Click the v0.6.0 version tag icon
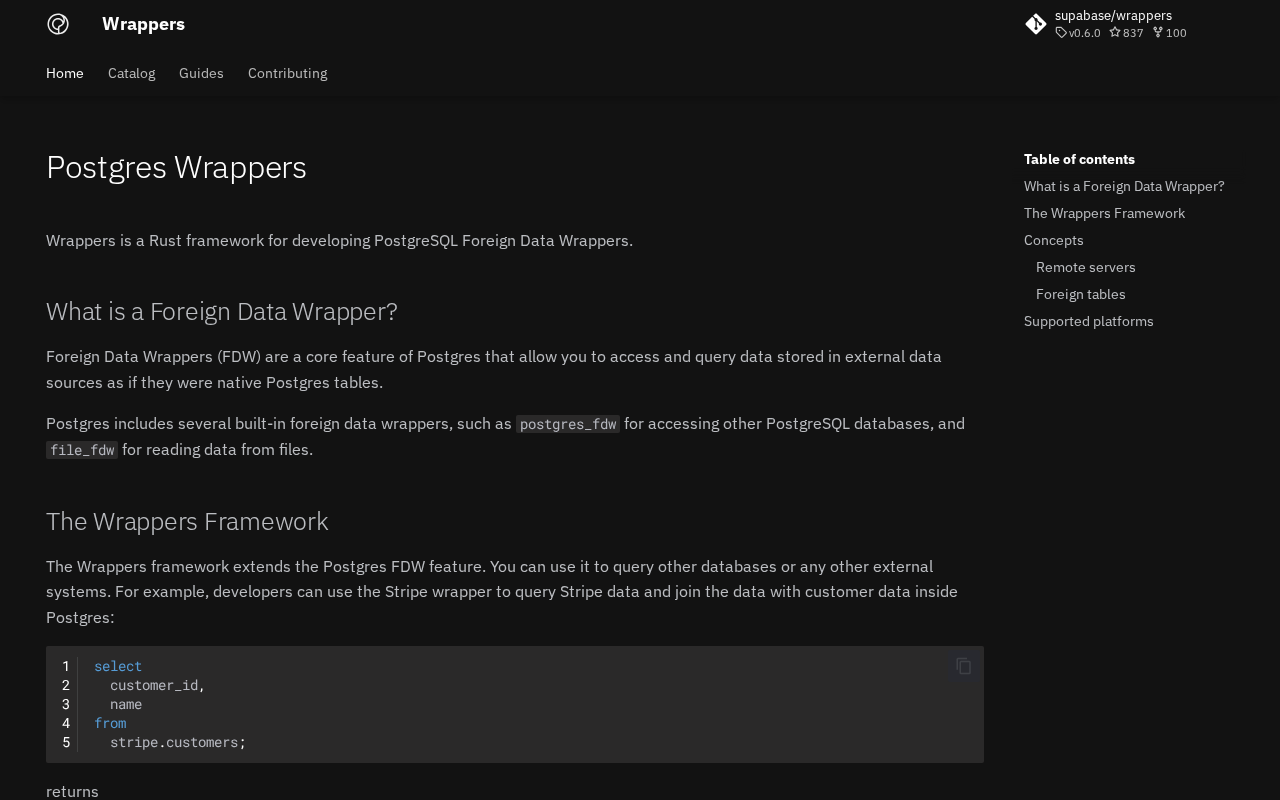The width and height of the screenshot is (1280, 800). click(1061, 33)
